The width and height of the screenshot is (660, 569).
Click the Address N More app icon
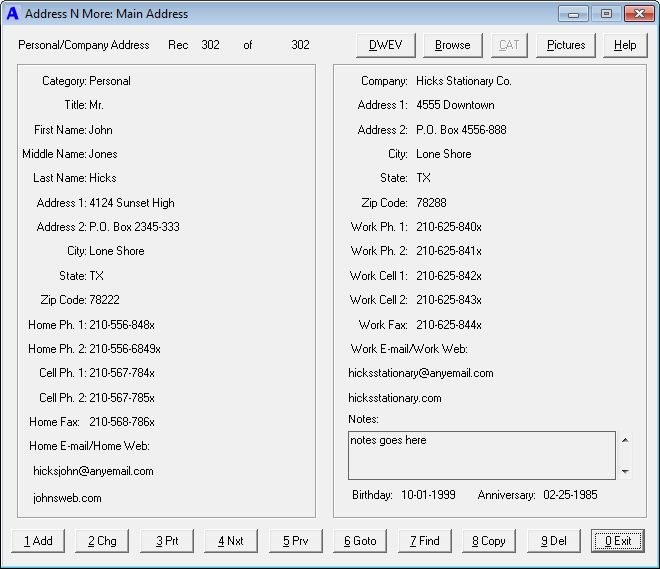13,14
